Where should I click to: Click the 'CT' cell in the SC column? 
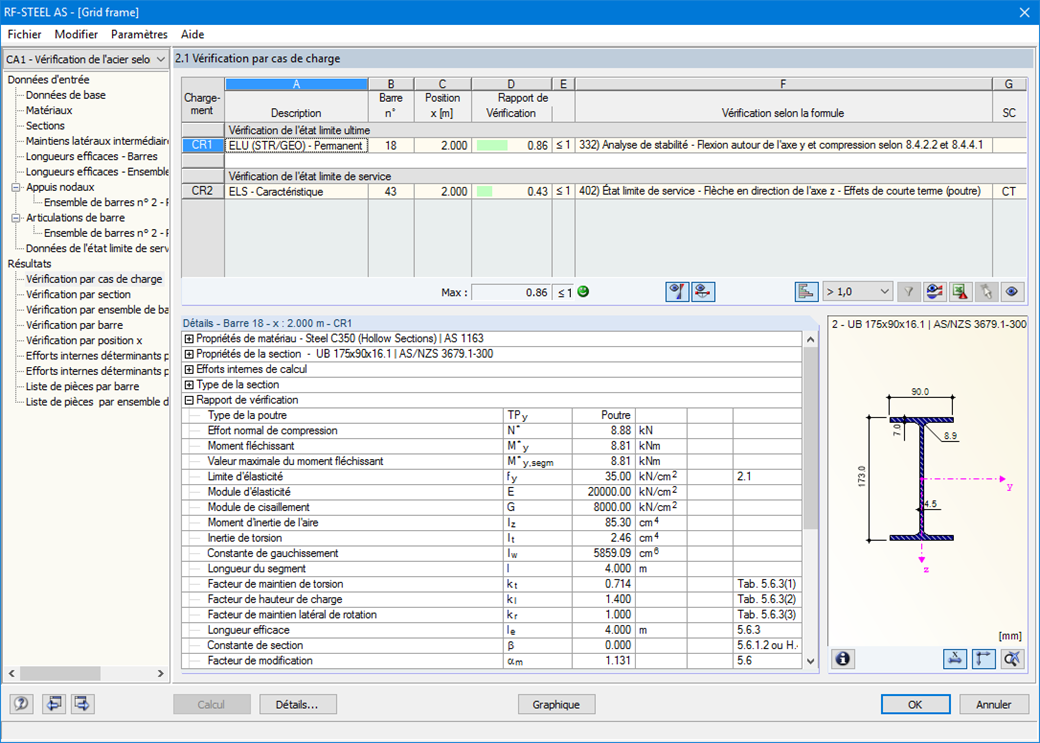coord(1009,191)
